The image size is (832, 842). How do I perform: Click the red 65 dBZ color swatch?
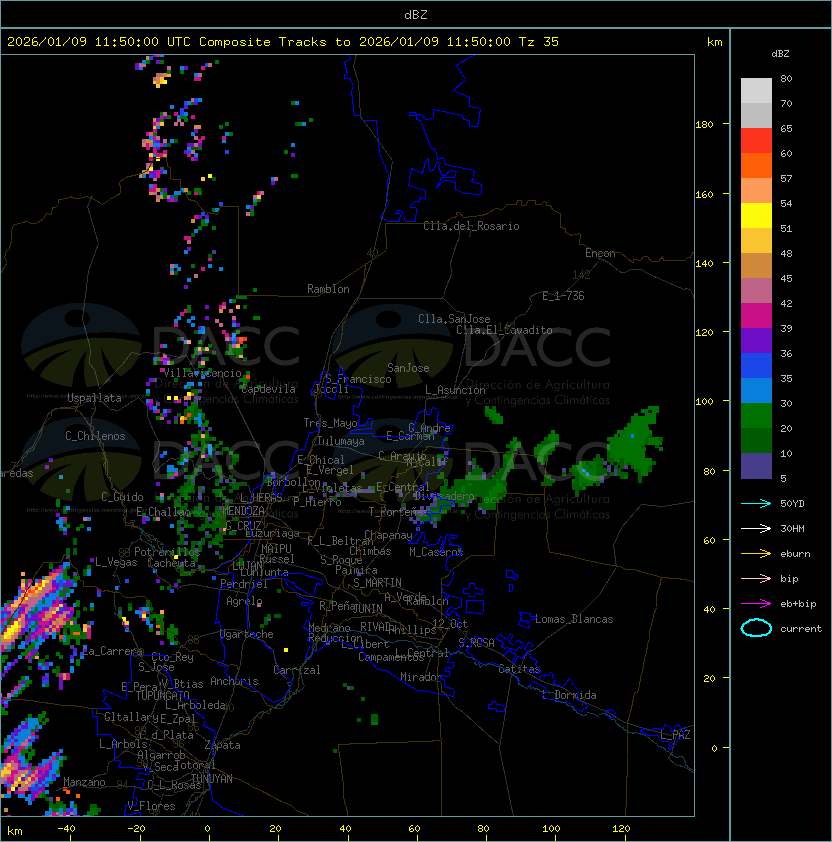click(x=756, y=140)
